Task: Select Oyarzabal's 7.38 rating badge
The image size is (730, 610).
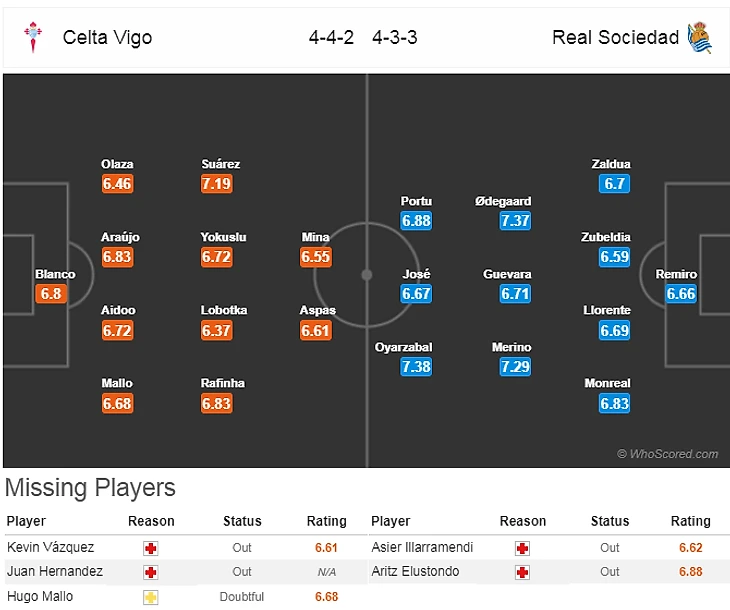Action: 416,367
